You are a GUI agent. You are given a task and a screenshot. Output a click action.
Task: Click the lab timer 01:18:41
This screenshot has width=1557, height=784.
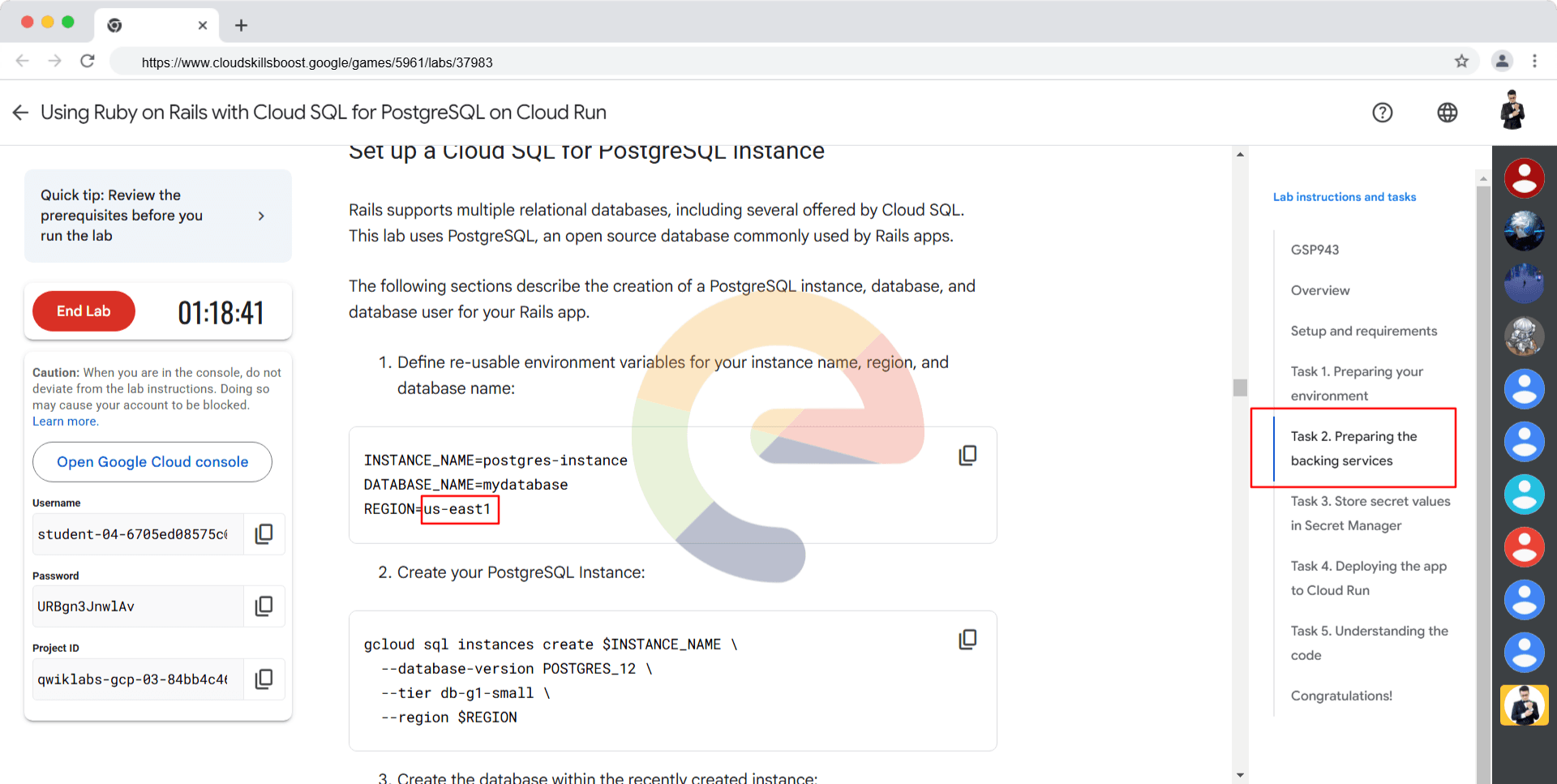221,313
